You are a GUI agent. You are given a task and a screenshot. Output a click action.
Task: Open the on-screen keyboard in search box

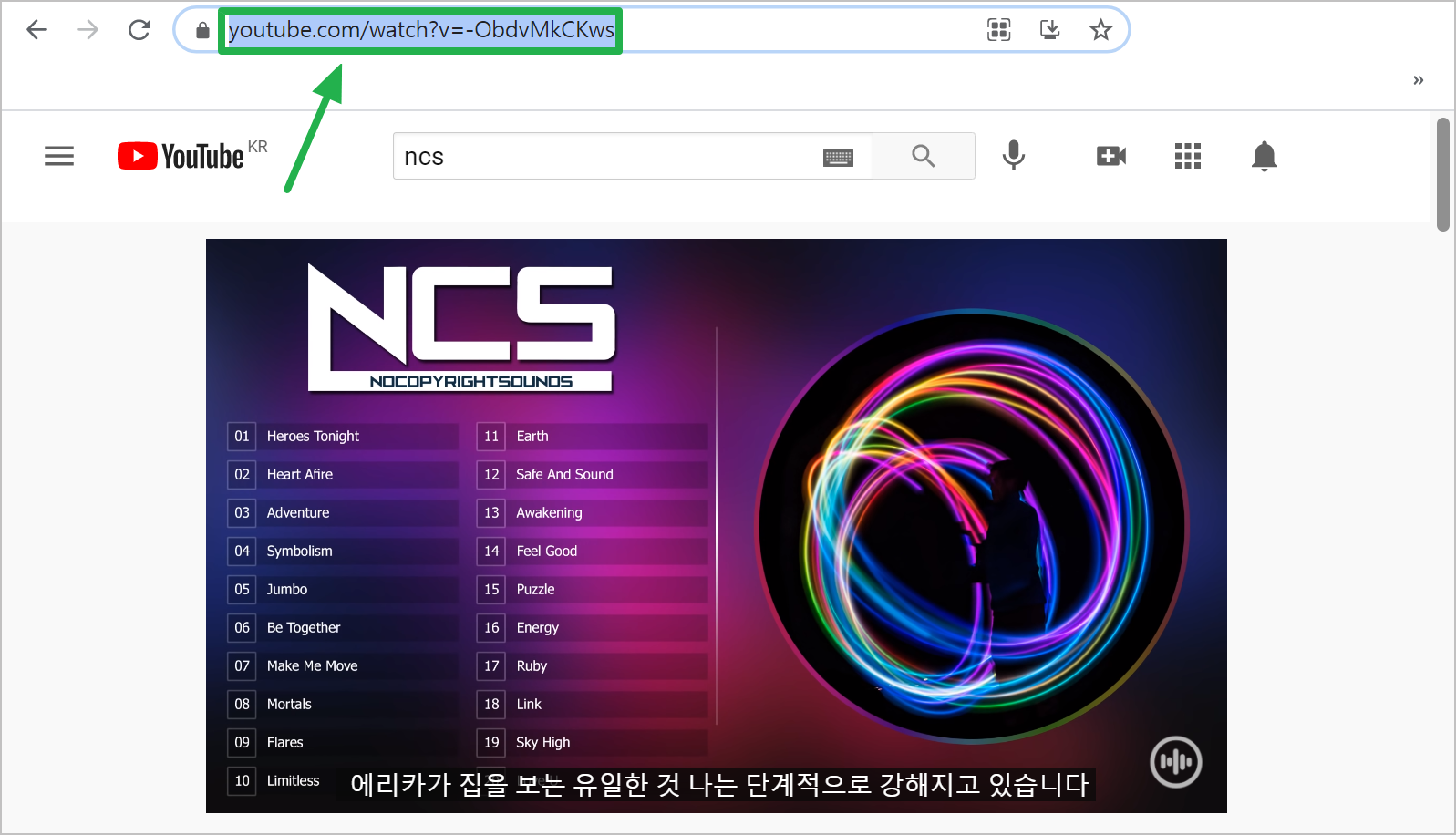click(838, 158)
